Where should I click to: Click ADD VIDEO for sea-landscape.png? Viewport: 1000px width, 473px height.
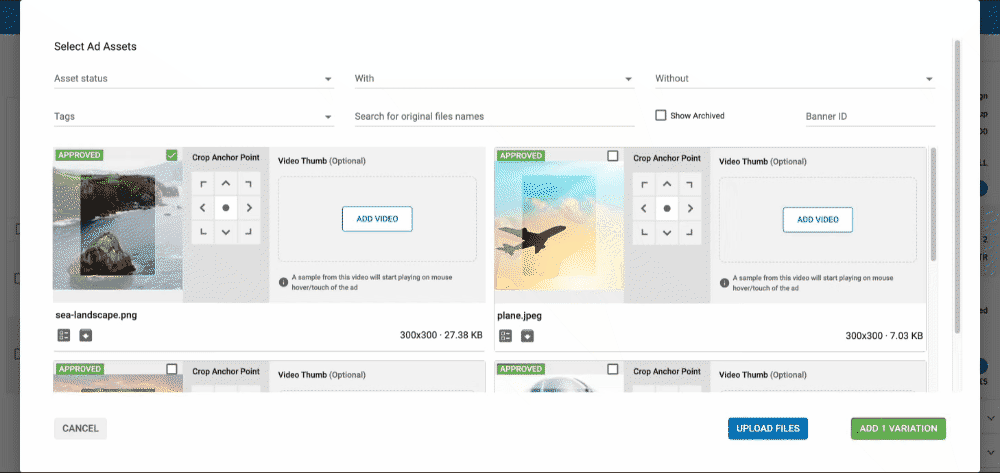pyautogui.click(x=378, y=219)
